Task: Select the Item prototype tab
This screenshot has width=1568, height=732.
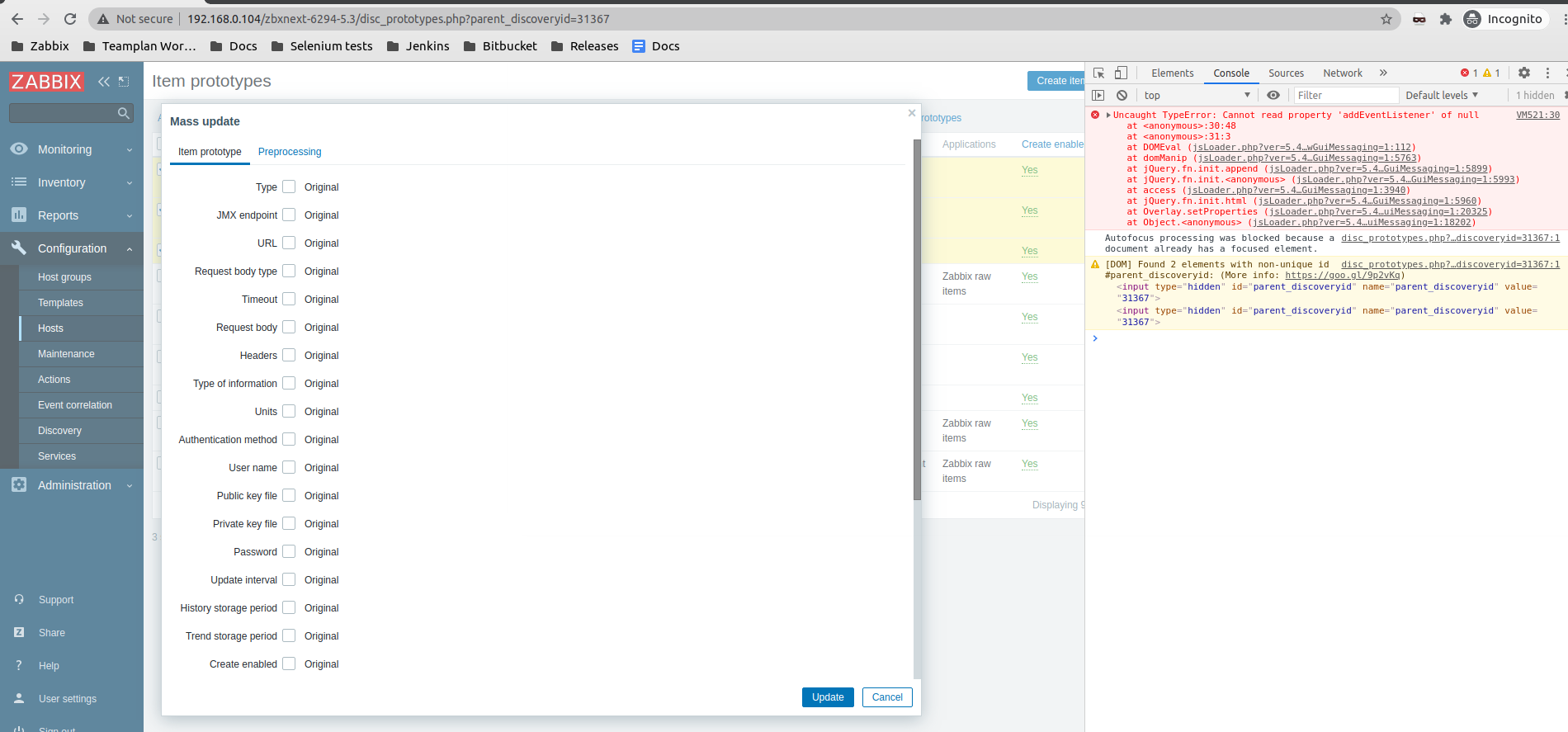Action: coord(210,152)
